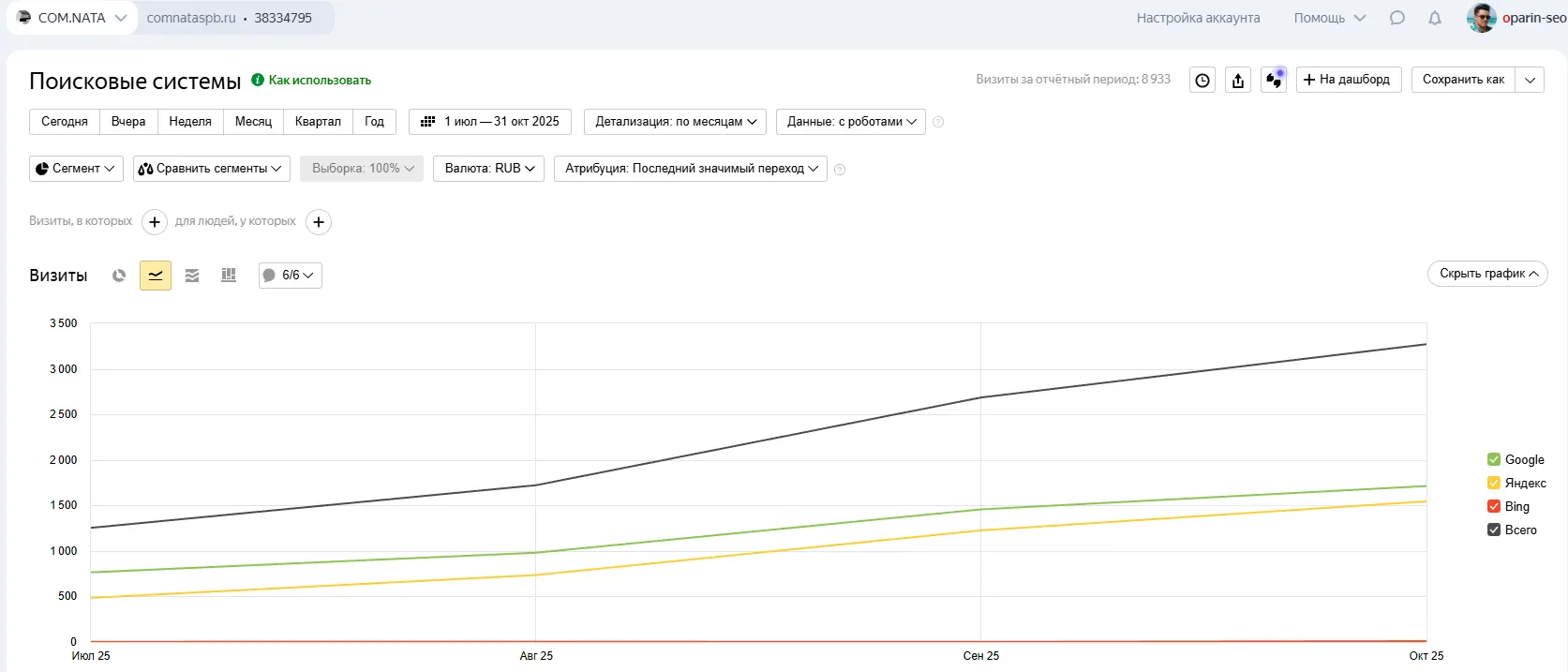Open the Как использовать link
Viewport: 1568px width, 672px height.
point(320,81)
